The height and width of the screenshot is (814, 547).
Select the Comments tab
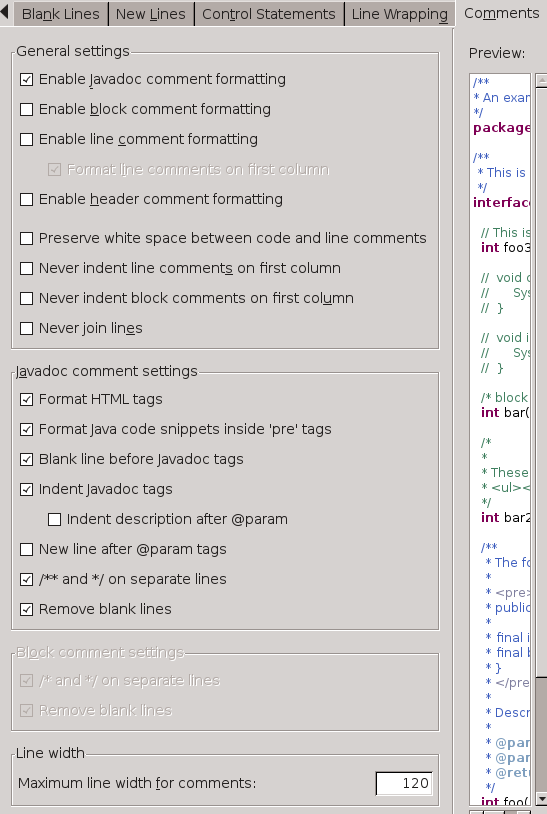tap(501, 13)
